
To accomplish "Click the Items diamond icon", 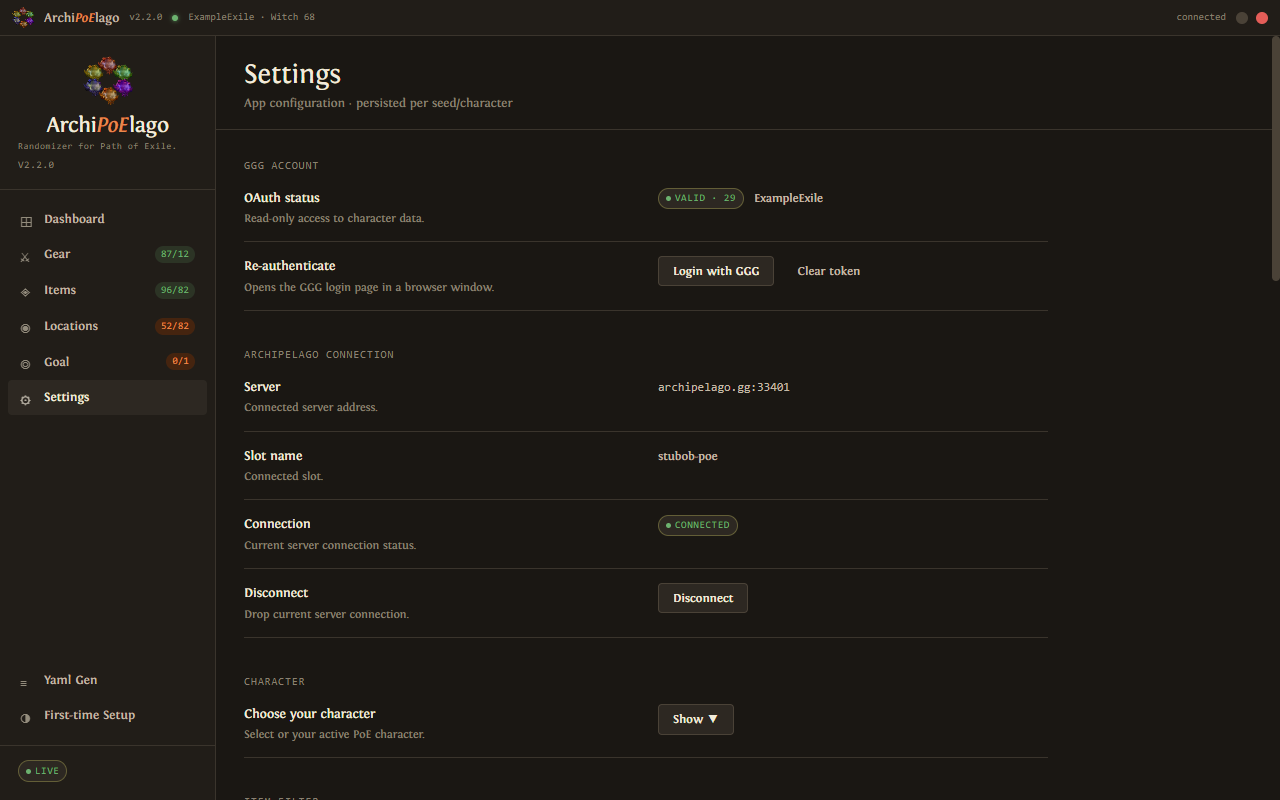I will 25,292.
